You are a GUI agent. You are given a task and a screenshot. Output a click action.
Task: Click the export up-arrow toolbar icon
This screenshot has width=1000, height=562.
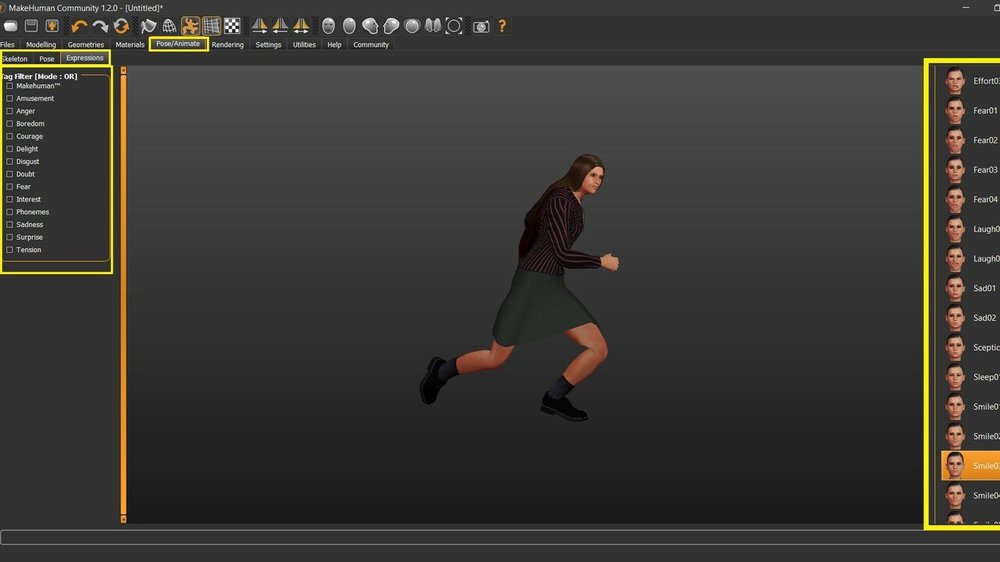pyautogui.click(x=52, y=26)
